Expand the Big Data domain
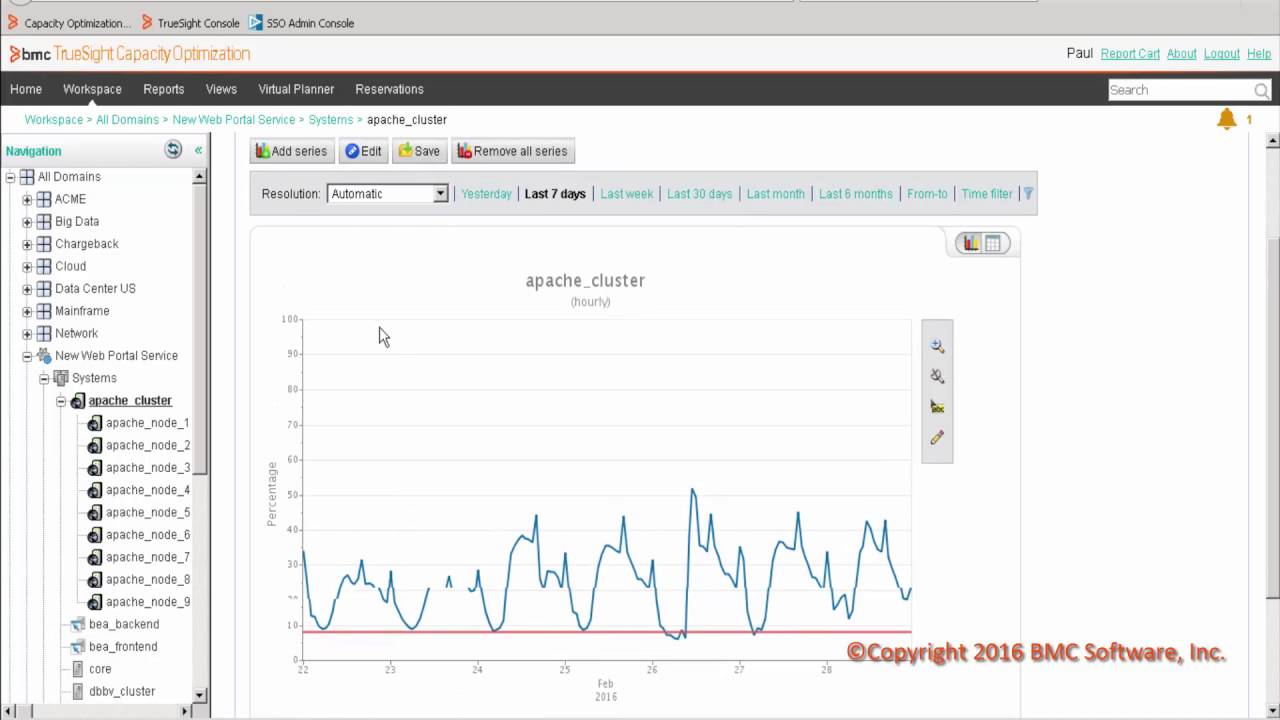Viewport: 1280px width, 720px height. (27, 222)
